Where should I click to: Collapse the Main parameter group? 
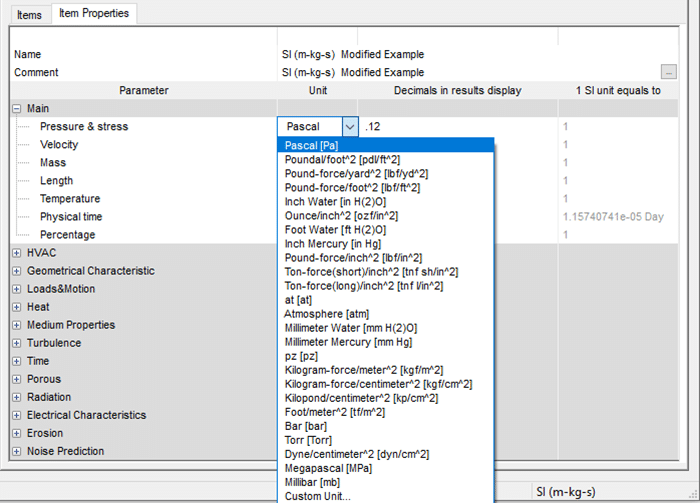[17, 108]
